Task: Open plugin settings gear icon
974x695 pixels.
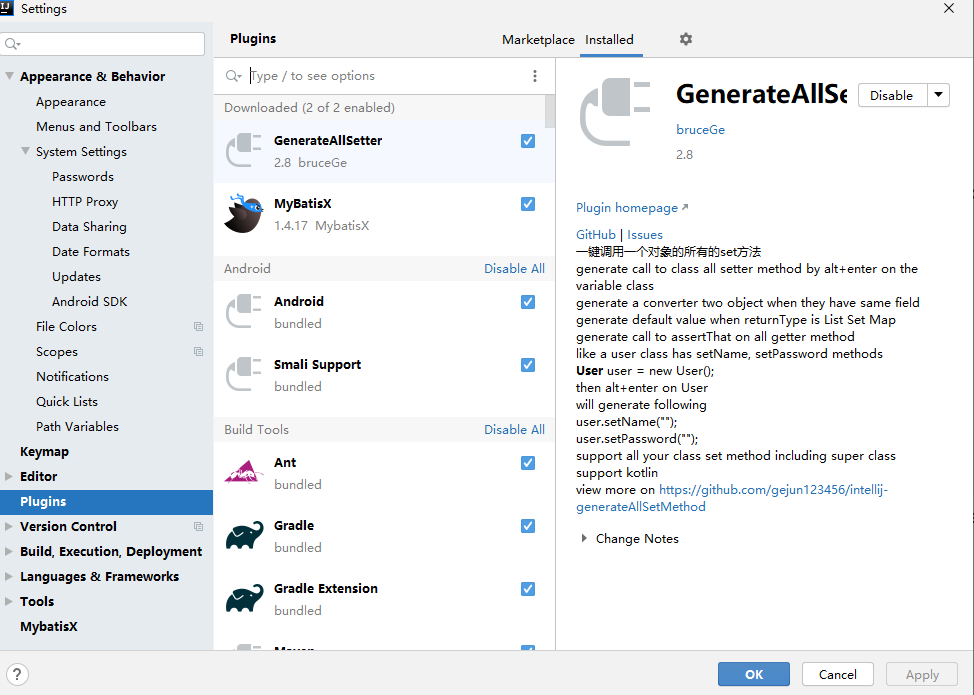Action: 686,39
